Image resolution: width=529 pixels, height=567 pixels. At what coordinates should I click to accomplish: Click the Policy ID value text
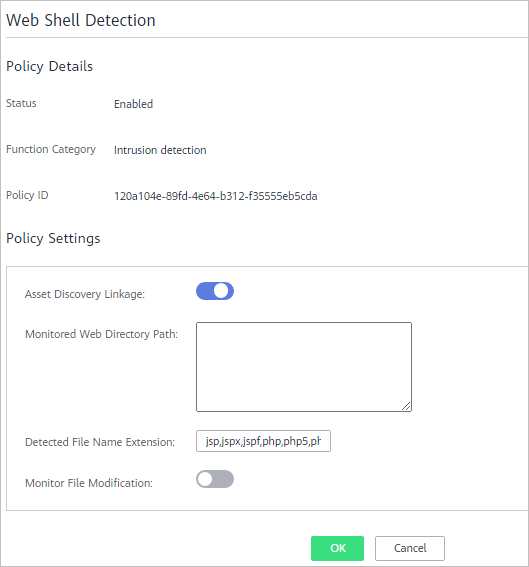click(x=216, y=196)
